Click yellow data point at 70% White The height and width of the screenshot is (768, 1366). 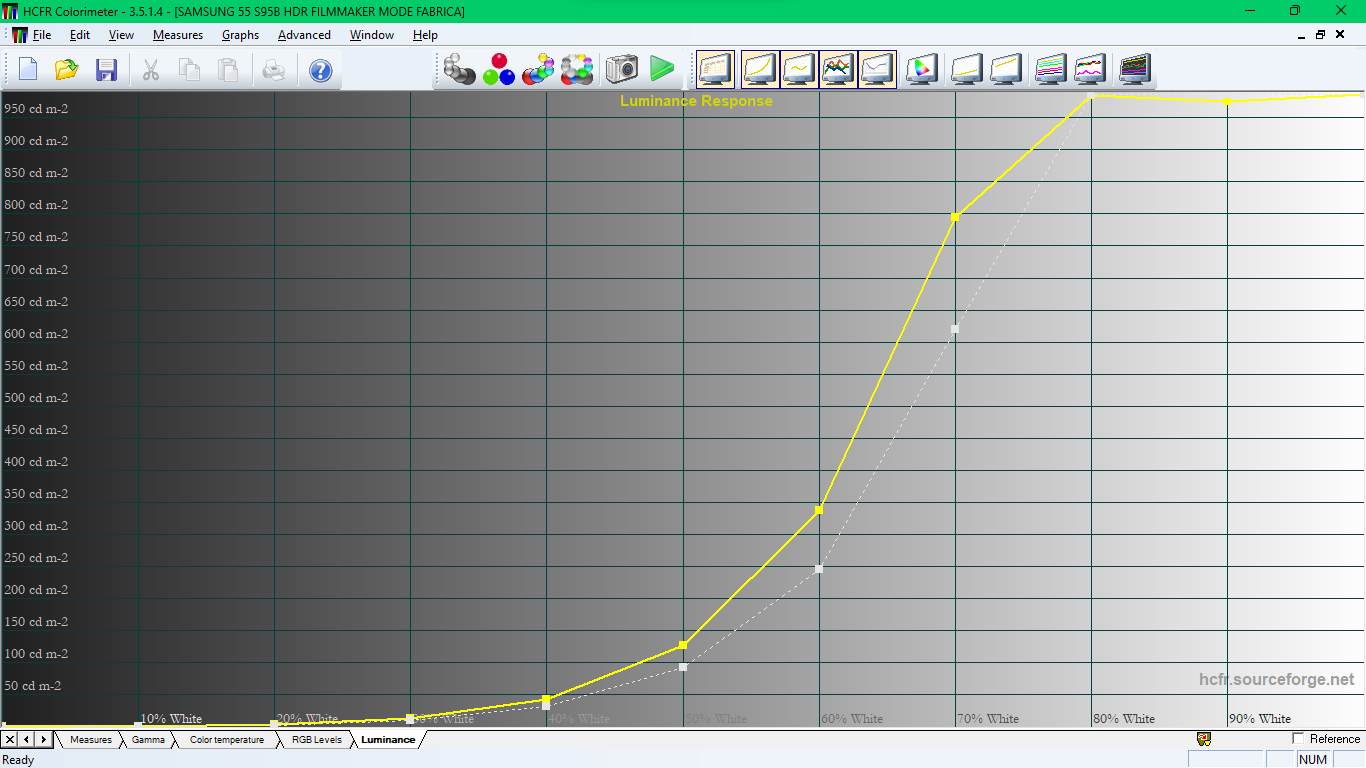pos(955,217)
